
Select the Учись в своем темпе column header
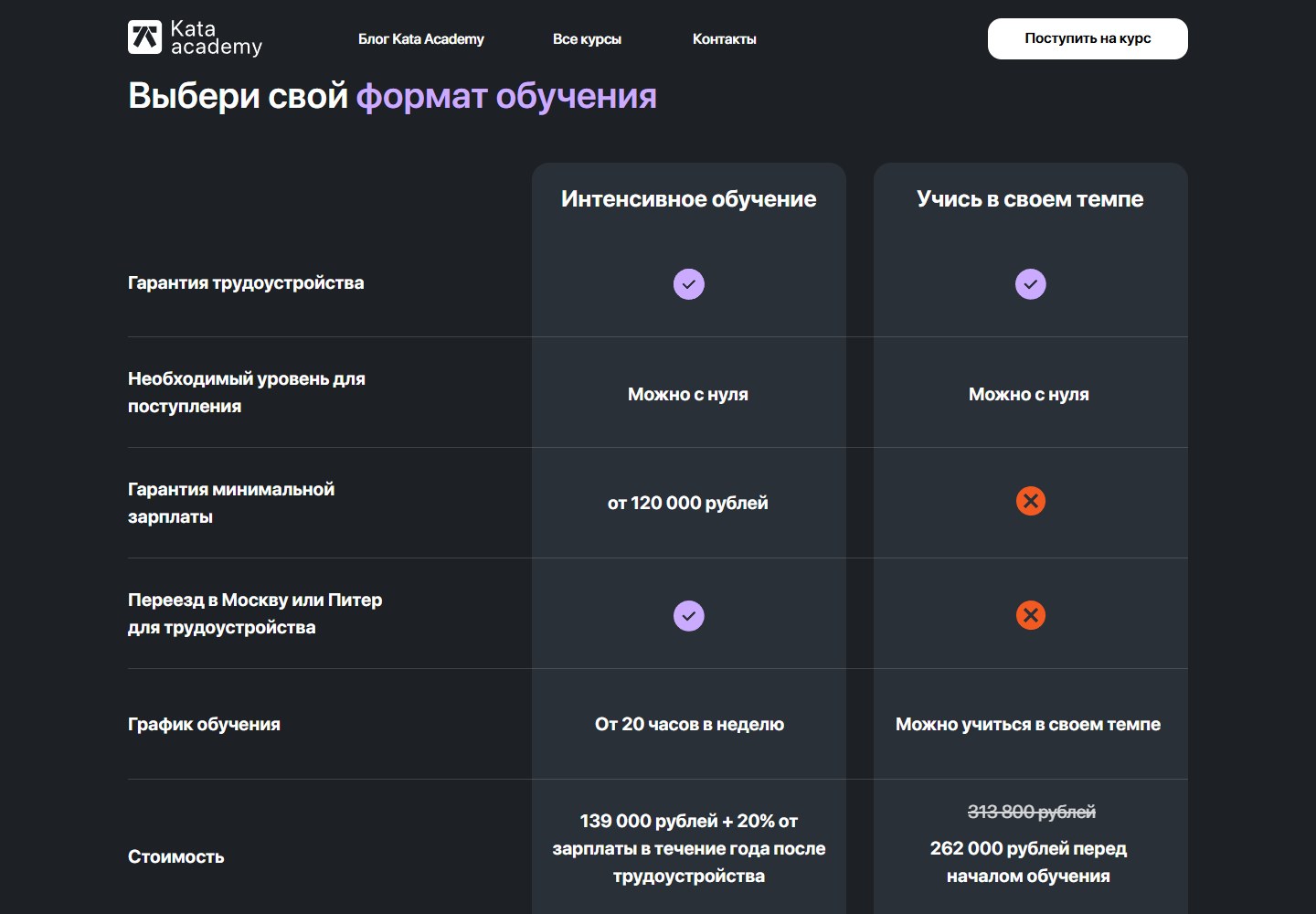click(x=1030, y=199)
